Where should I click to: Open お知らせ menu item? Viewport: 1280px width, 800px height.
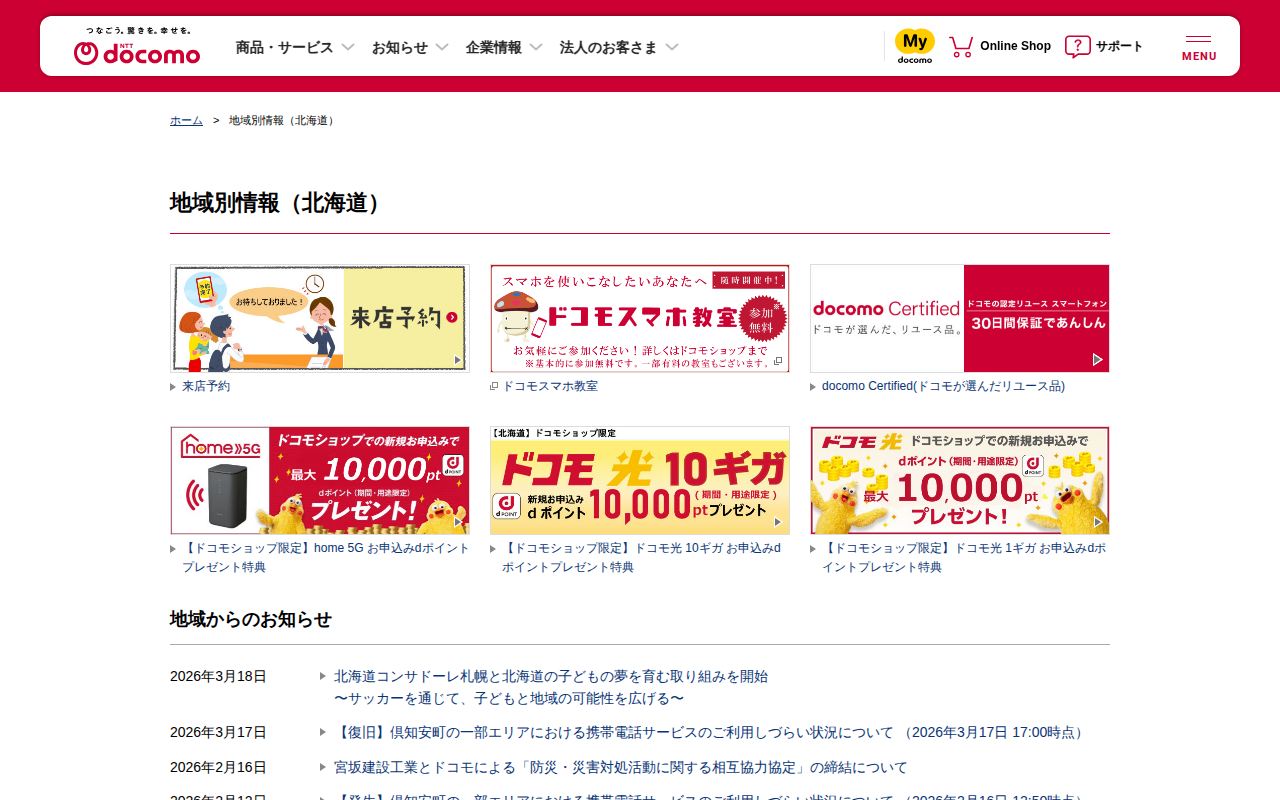pyautogui.click(x=400, y=47)
